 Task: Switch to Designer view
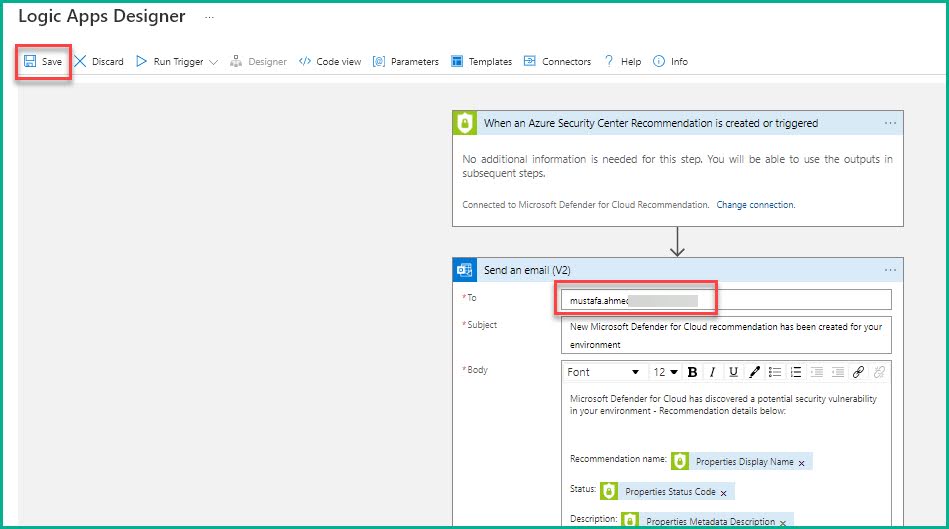[258, 62]
